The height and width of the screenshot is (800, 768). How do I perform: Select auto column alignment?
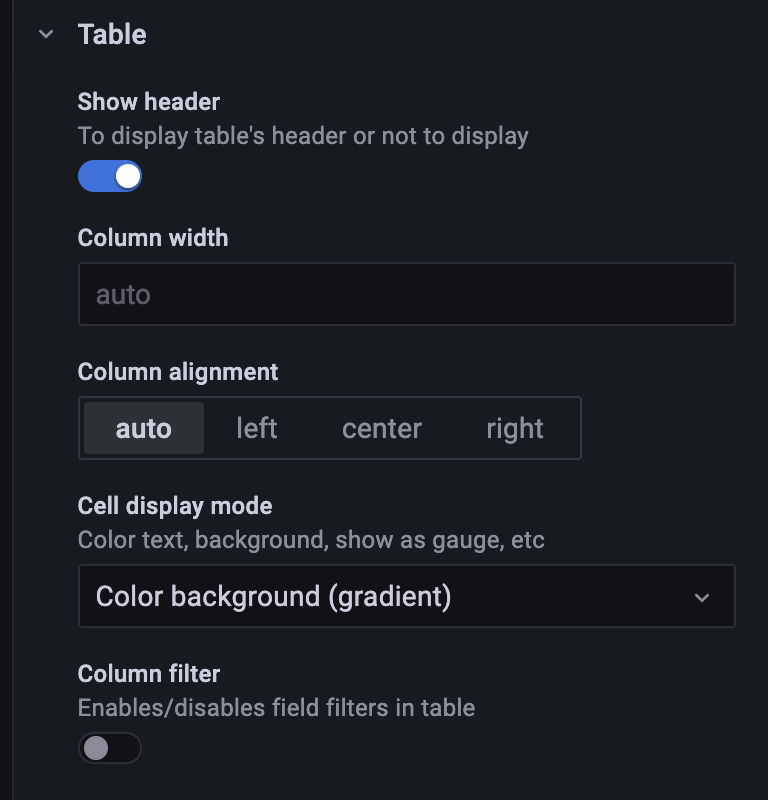click(x=144, y=429)
